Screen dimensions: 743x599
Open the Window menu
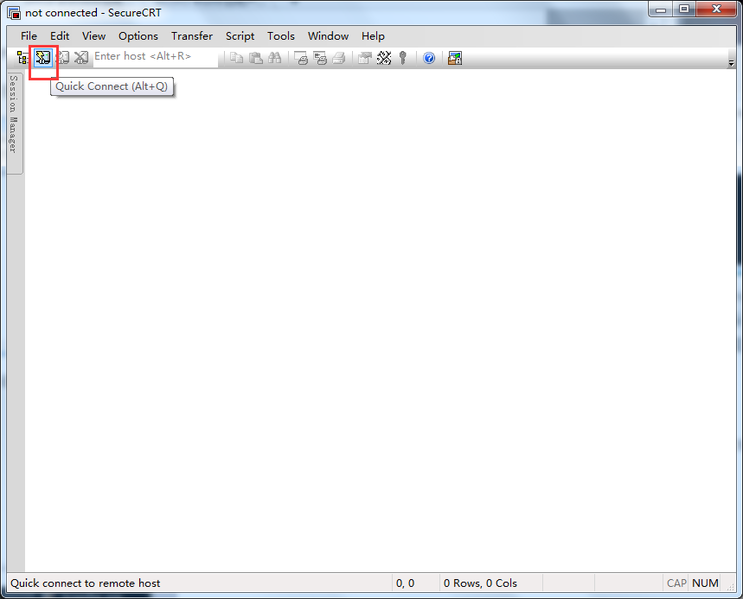328,36
